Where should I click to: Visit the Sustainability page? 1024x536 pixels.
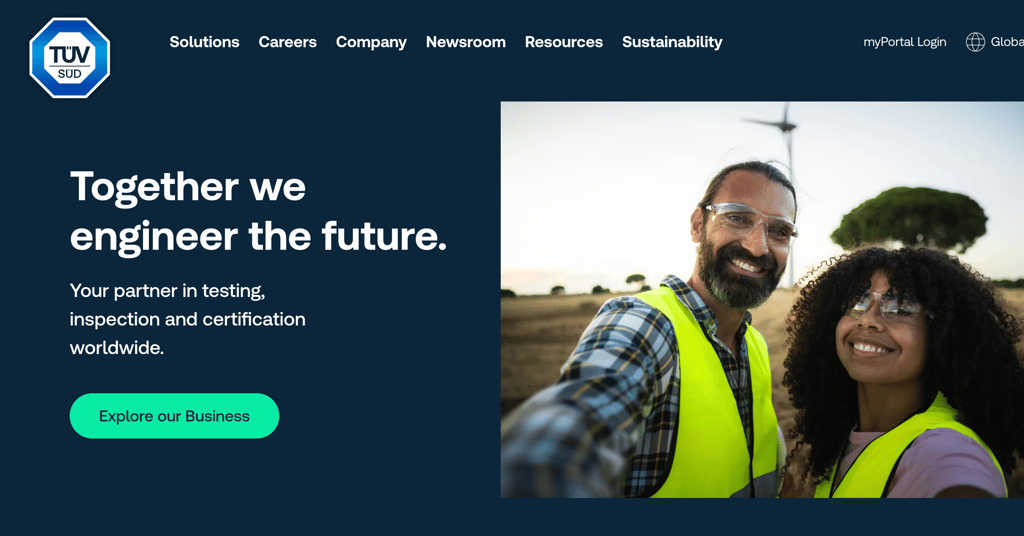click(x=672, y=42)
